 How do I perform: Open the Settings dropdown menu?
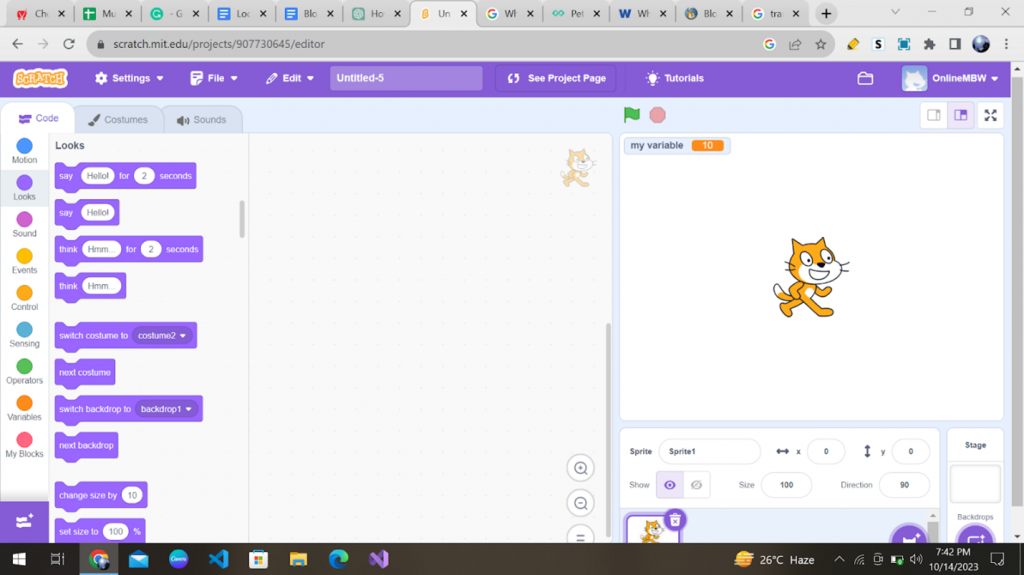tap(129, 78)
